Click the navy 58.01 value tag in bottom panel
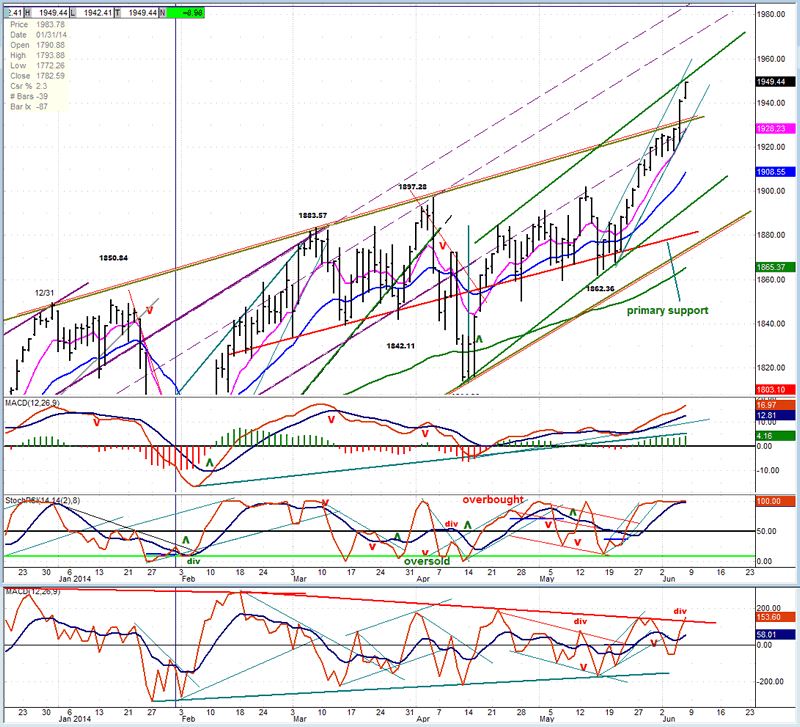Image resolution: width=800 pixels, height=727 pixels. pos(775,635)
